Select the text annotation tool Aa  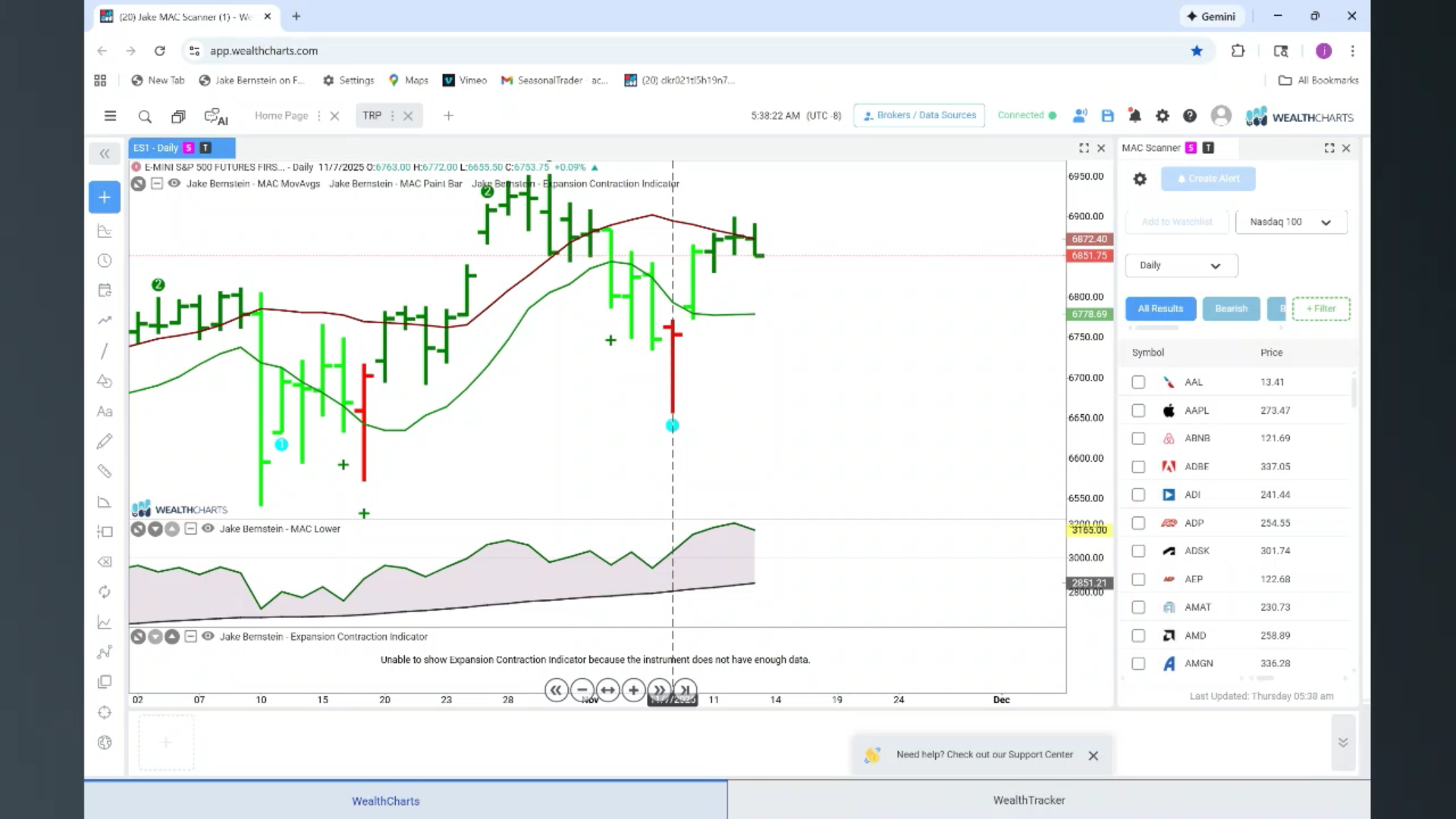click(105, 412)
